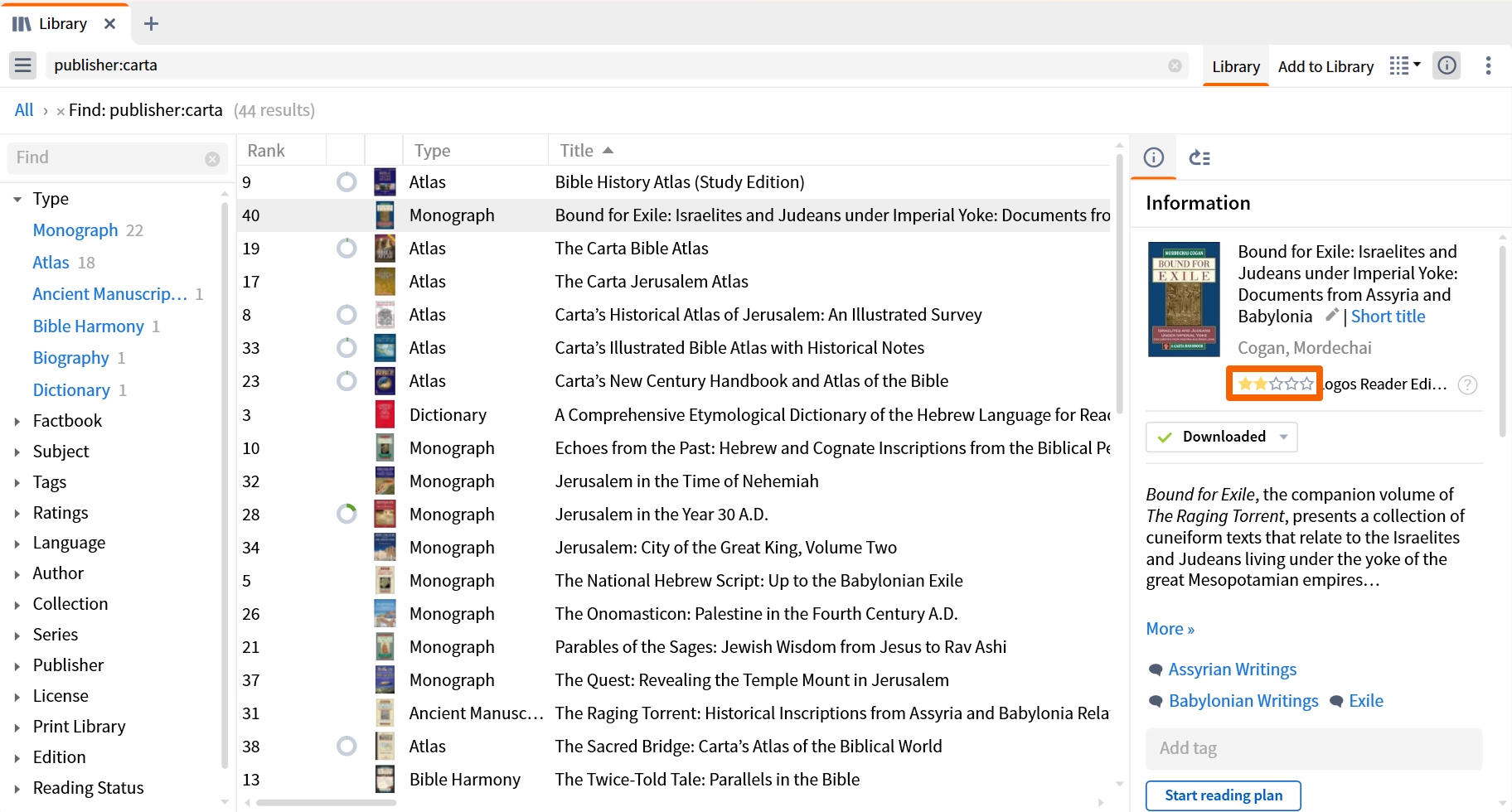Open a new tab with plus icon
Screen dimensions: 1512x812
tap(151, 24)
